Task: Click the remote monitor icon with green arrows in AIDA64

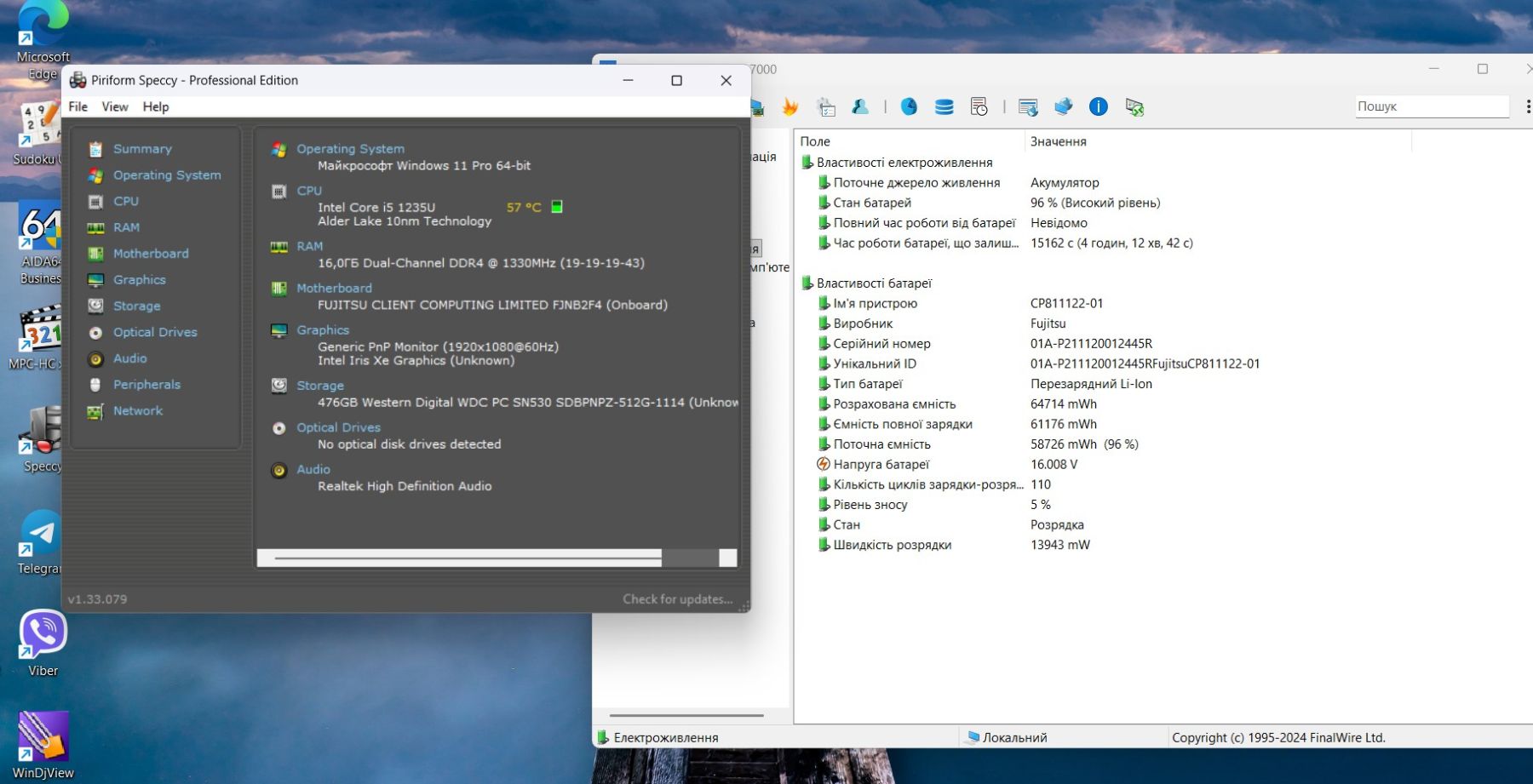Action: [1134, 106]
